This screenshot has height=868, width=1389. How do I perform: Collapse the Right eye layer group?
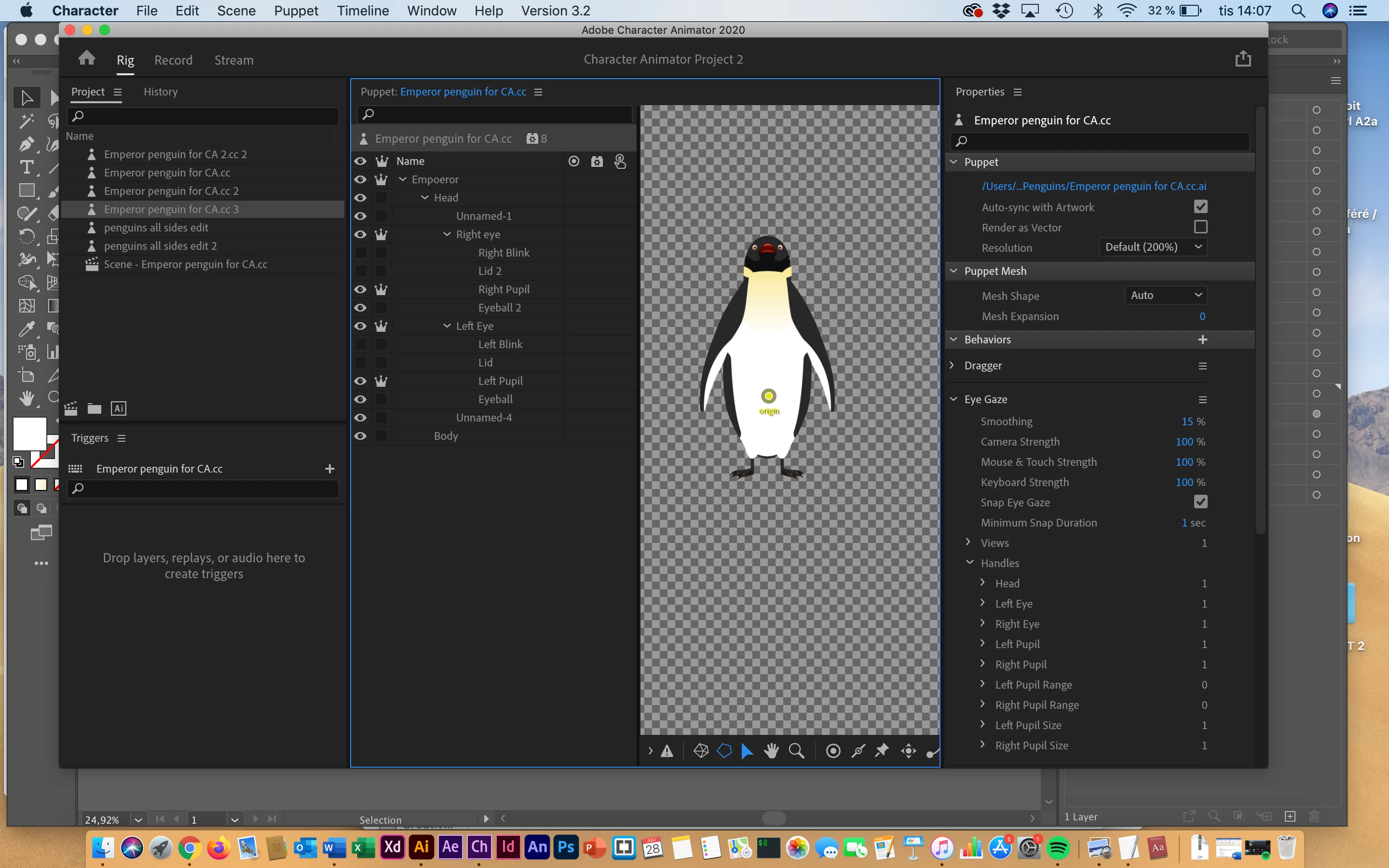(447, 234)
